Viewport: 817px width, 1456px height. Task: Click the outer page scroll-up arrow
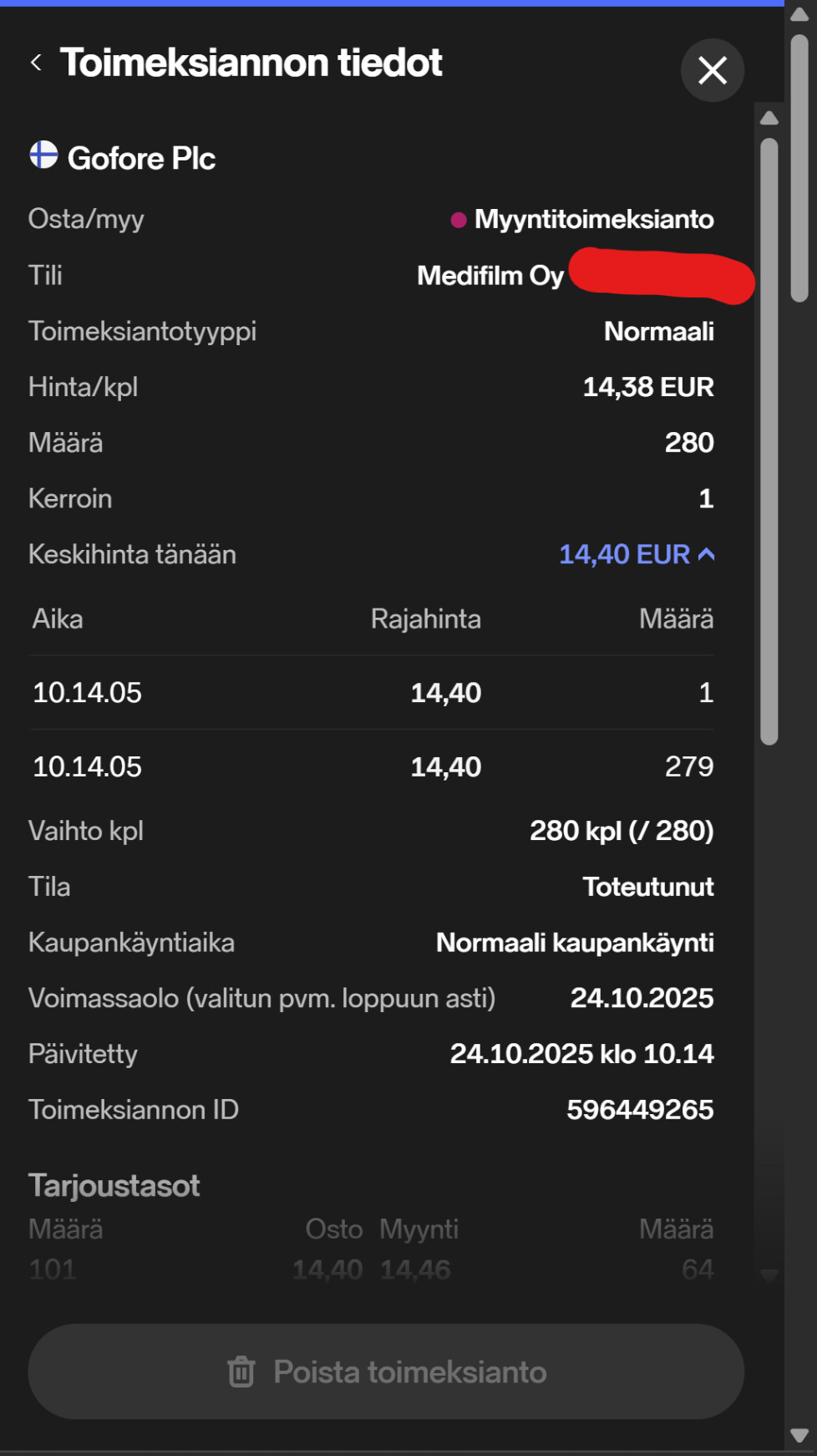[799, 14]
